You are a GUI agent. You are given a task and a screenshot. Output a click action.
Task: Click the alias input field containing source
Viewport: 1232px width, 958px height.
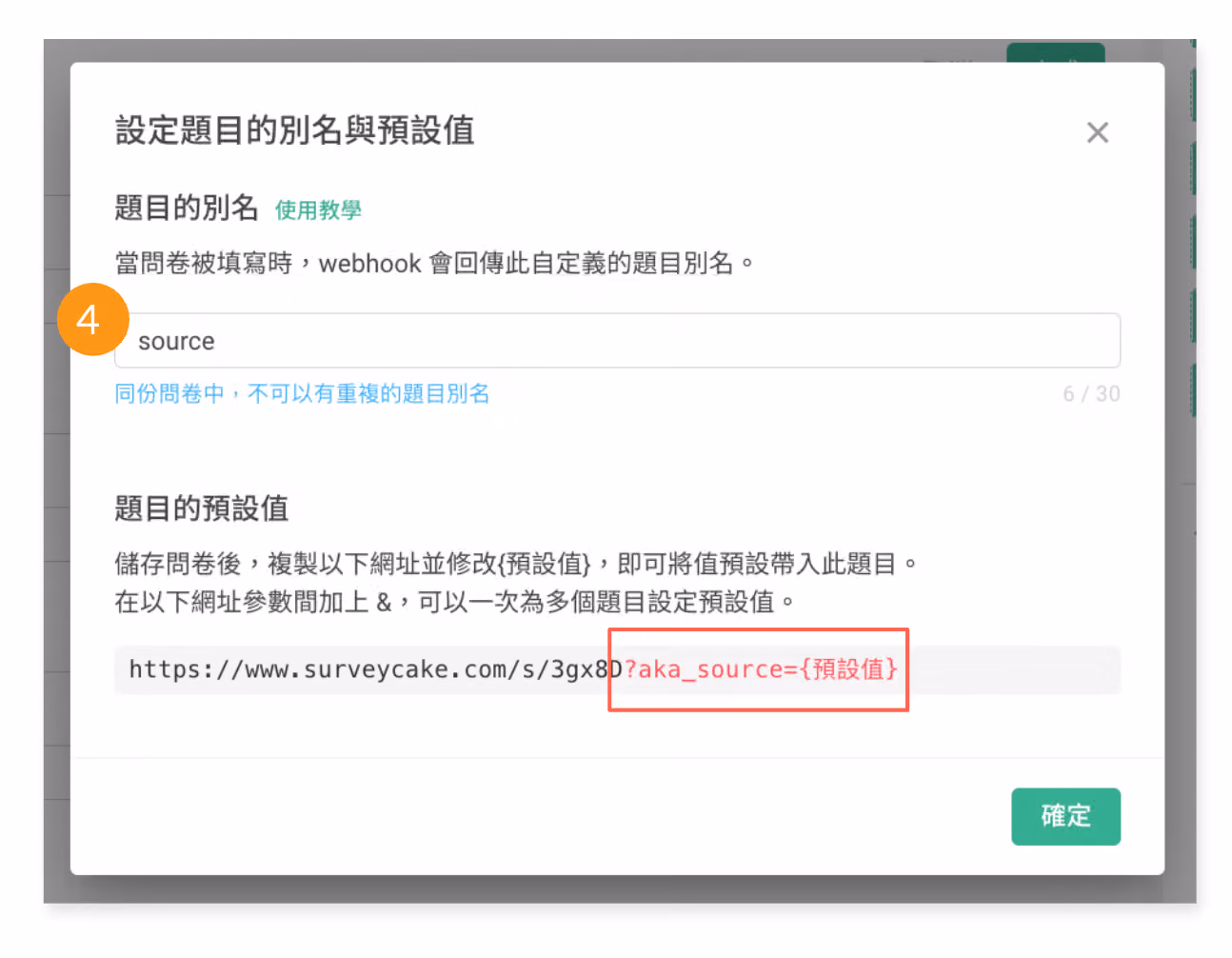pyautogui.click(x=617, y=341)
